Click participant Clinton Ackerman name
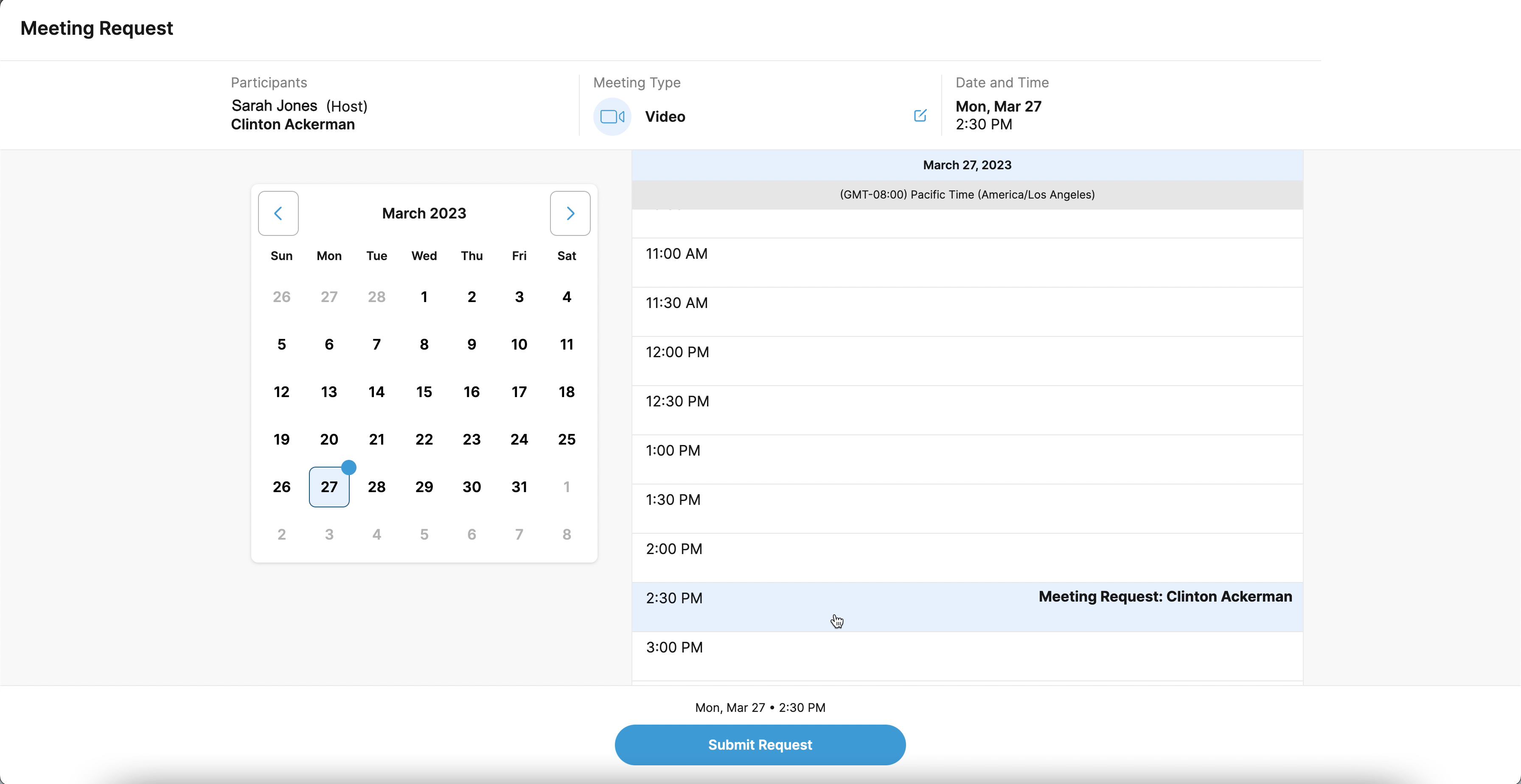Viewport: 1521px width, 784px height. pyautogui.click(x=293, y=125)
